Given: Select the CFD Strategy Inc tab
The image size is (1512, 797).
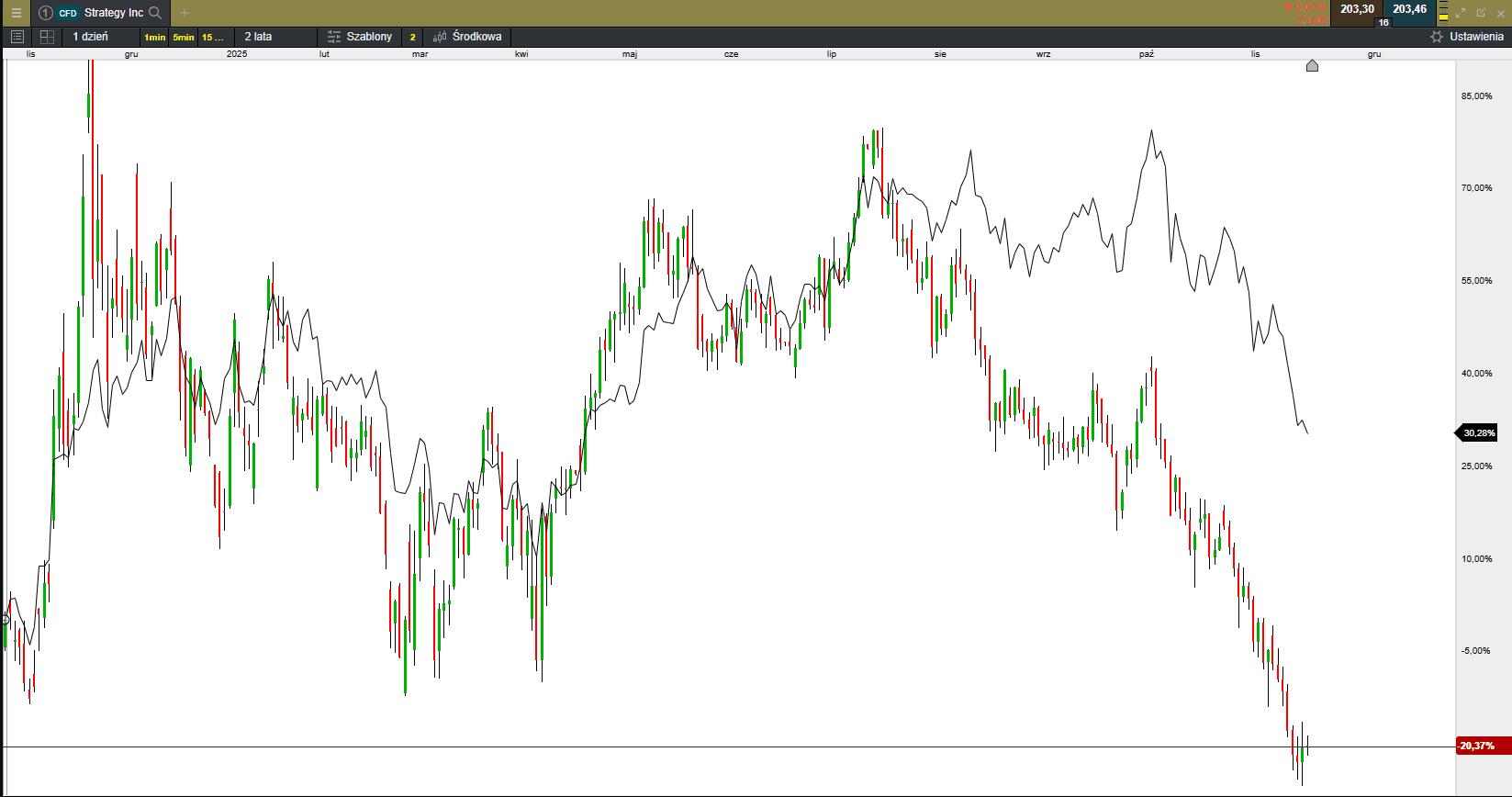Looking at the screenshot, I should (x=101, y=13).
